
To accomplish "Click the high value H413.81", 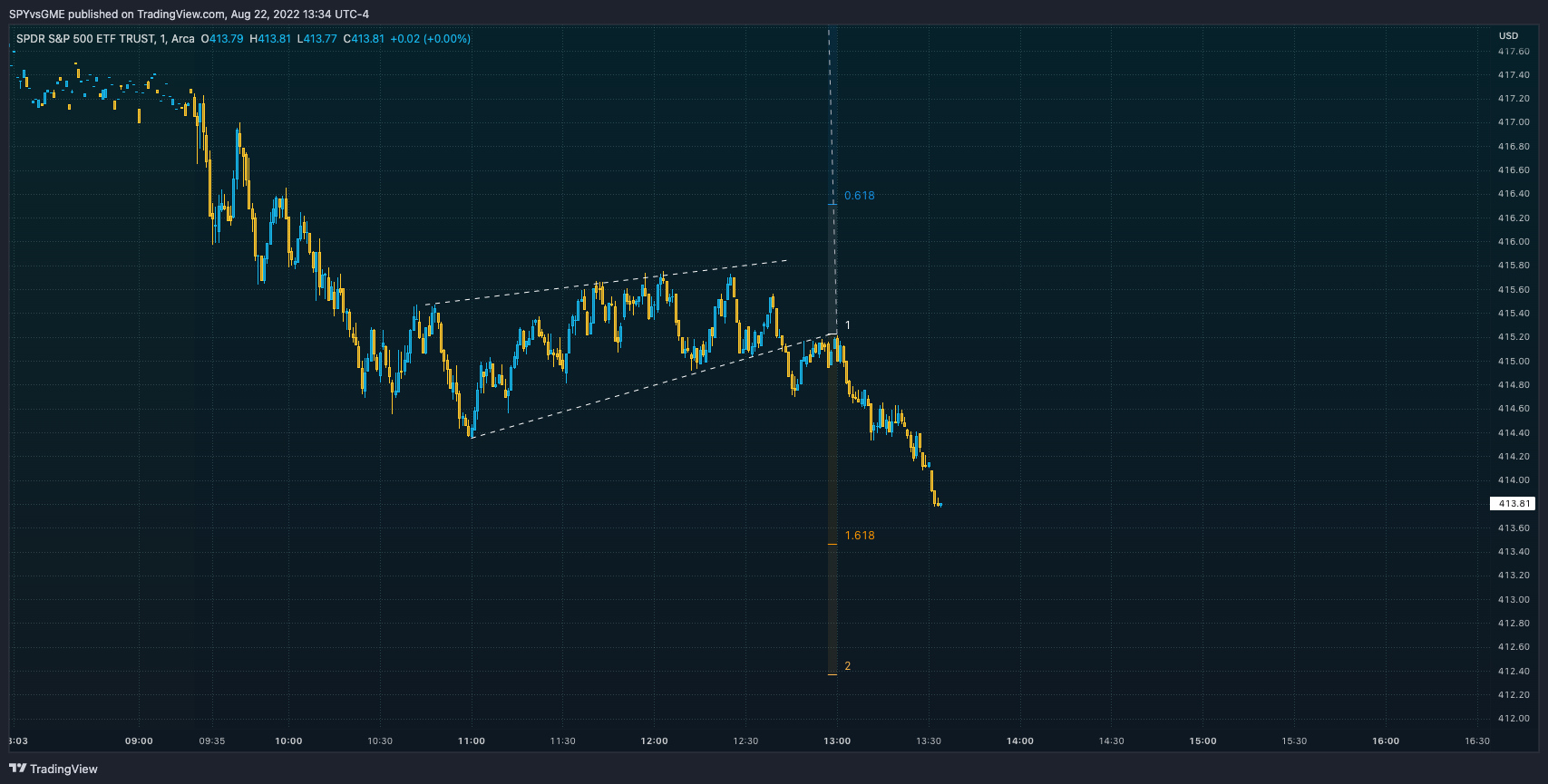I will [x=270, y=39].
